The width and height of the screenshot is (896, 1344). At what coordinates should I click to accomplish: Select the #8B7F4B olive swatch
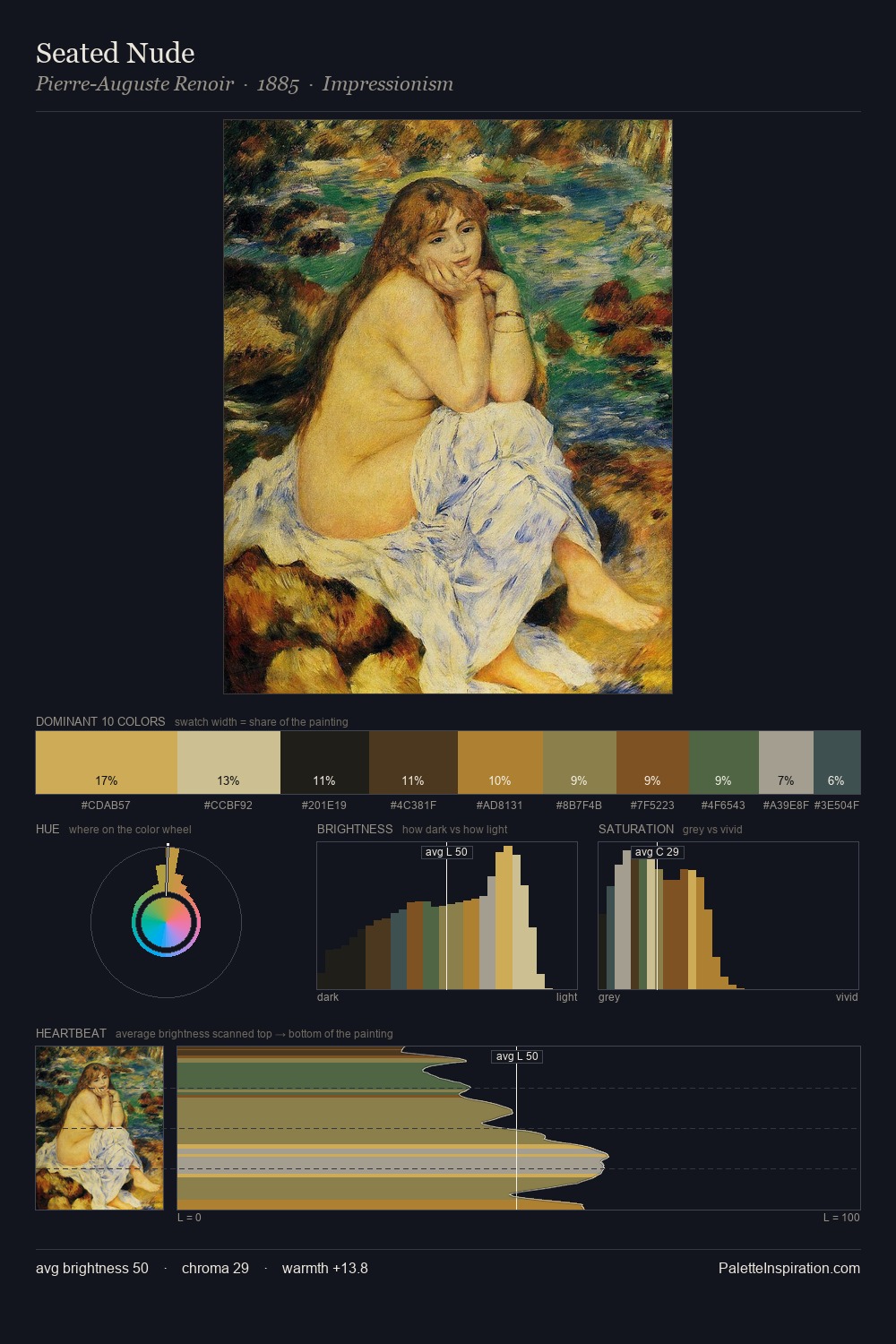click(x=580, y=762)
